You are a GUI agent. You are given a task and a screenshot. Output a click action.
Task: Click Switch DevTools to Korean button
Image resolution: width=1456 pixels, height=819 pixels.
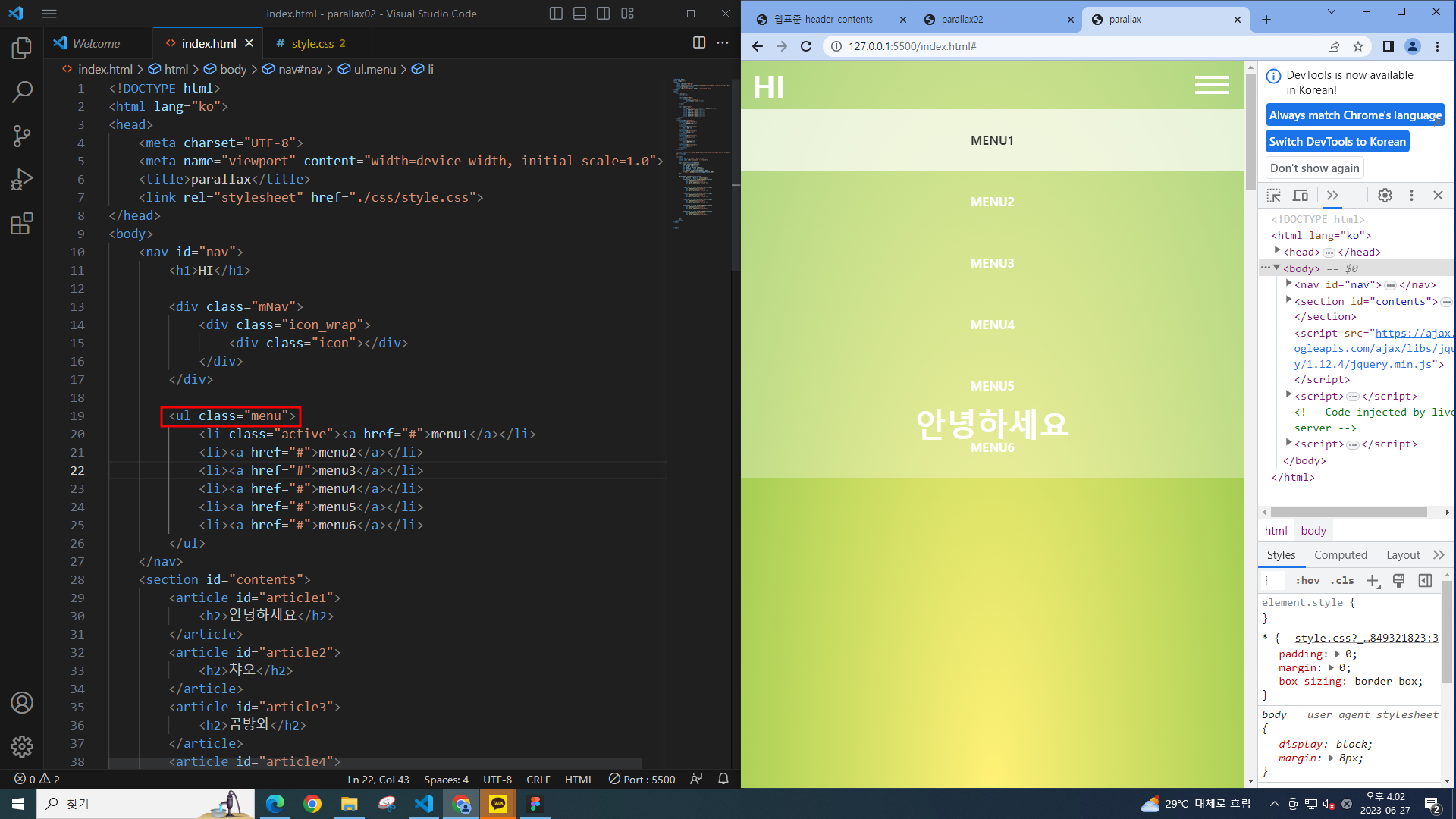[1337, 142]
